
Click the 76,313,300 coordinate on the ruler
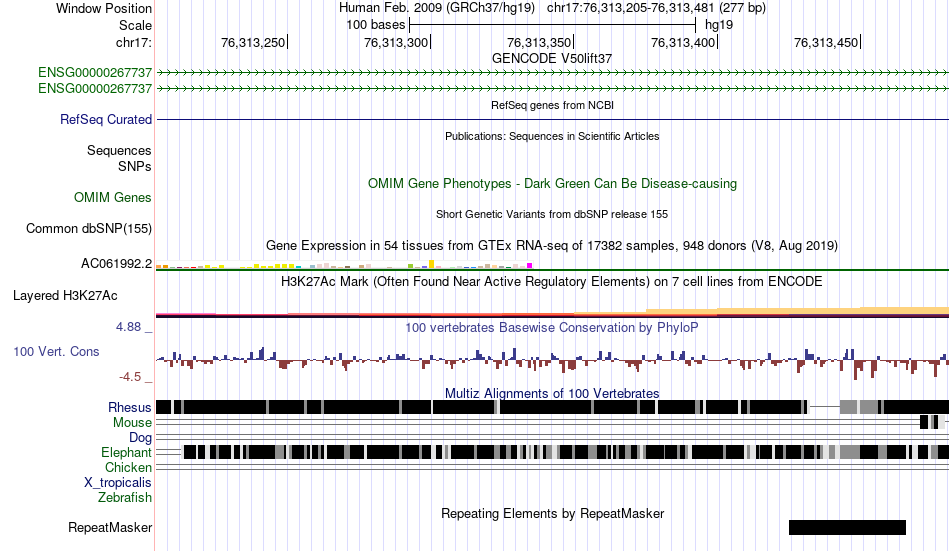396,42
